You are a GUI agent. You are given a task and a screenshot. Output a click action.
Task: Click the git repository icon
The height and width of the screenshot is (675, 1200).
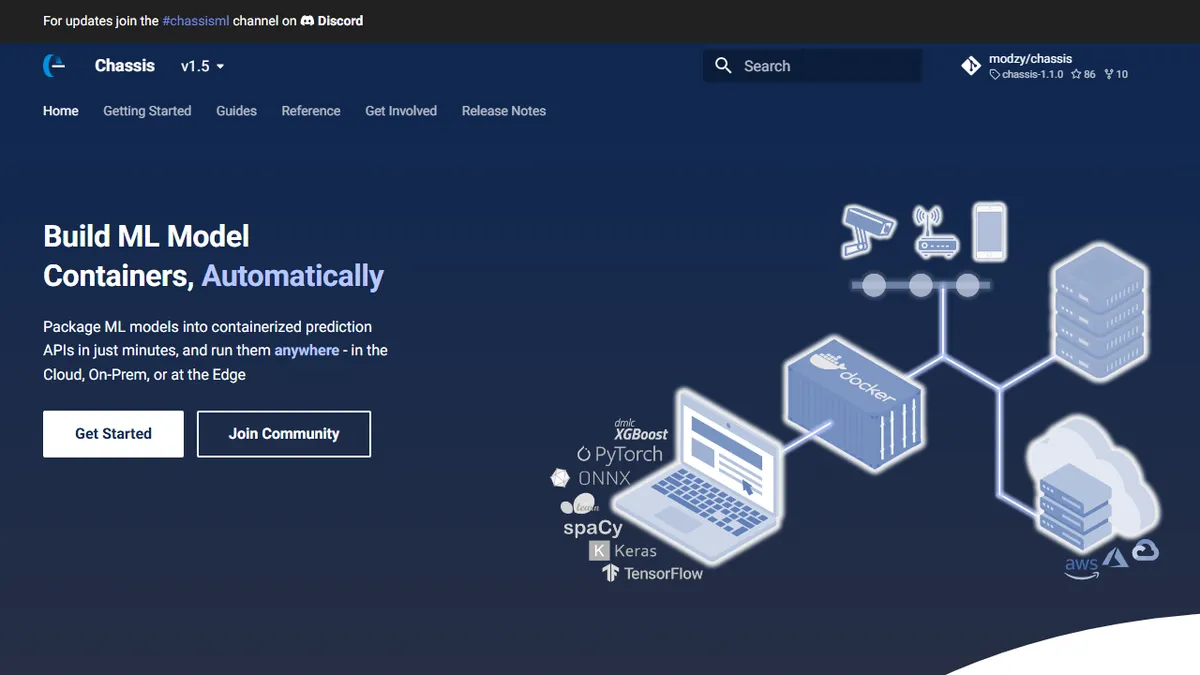pos(971,66)
